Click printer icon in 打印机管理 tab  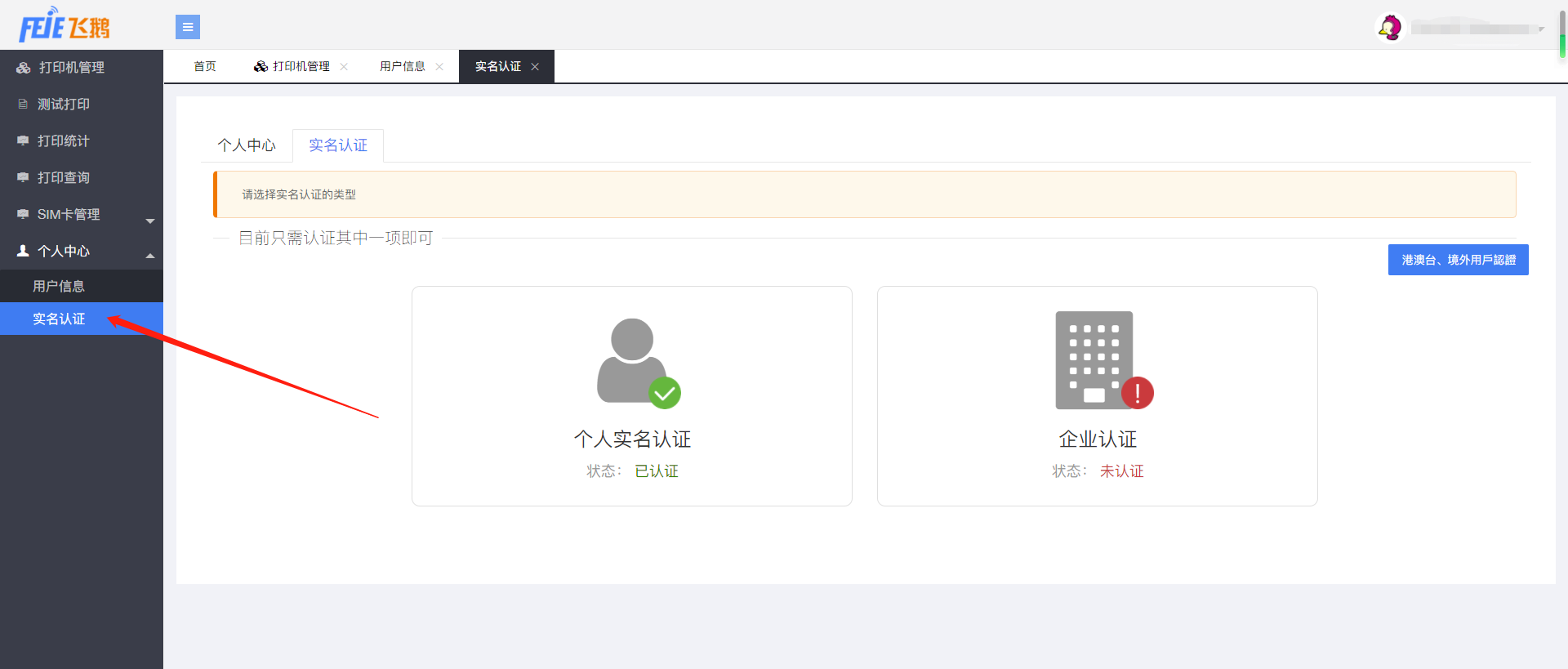261,66
